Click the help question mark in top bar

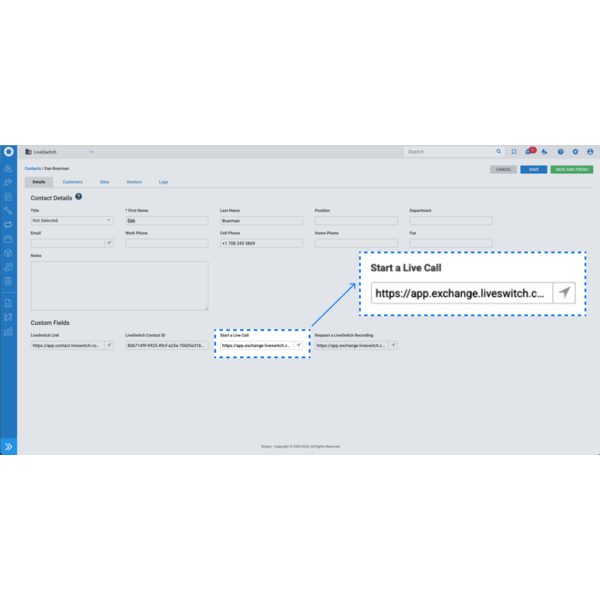(x=560, y=152)
